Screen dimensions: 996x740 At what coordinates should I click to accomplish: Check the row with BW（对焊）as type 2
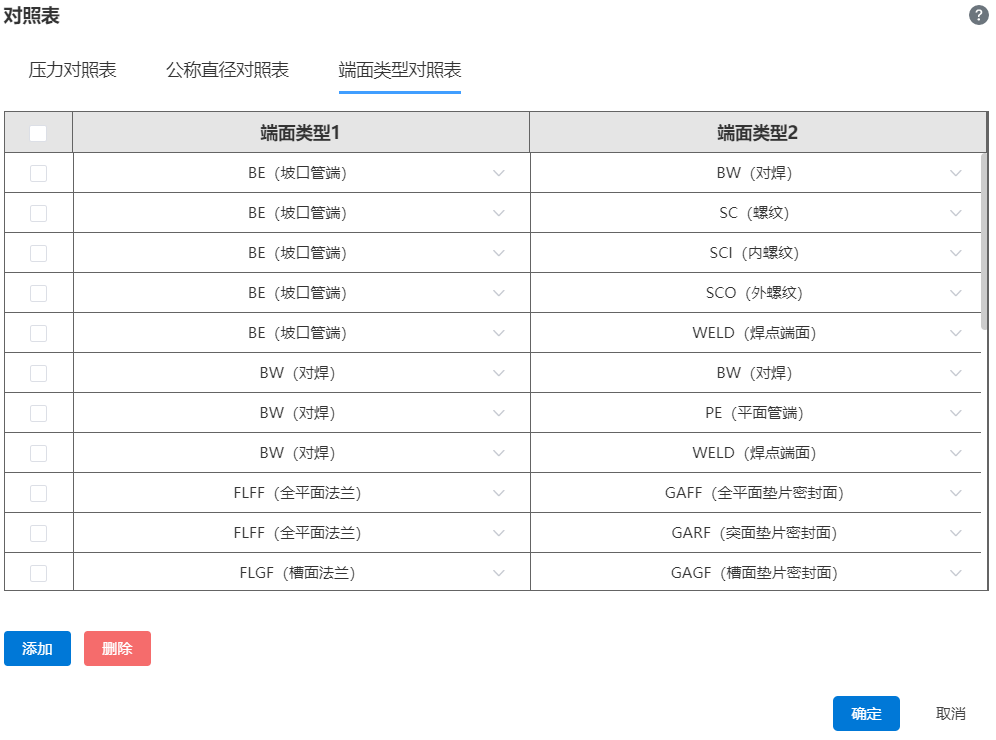click(38, 173)
